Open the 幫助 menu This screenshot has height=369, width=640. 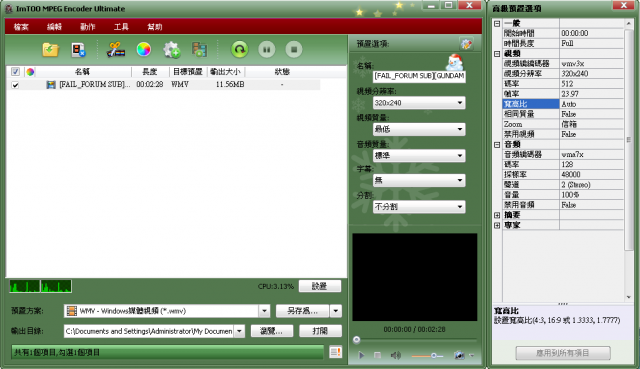(x=155, y=27)
